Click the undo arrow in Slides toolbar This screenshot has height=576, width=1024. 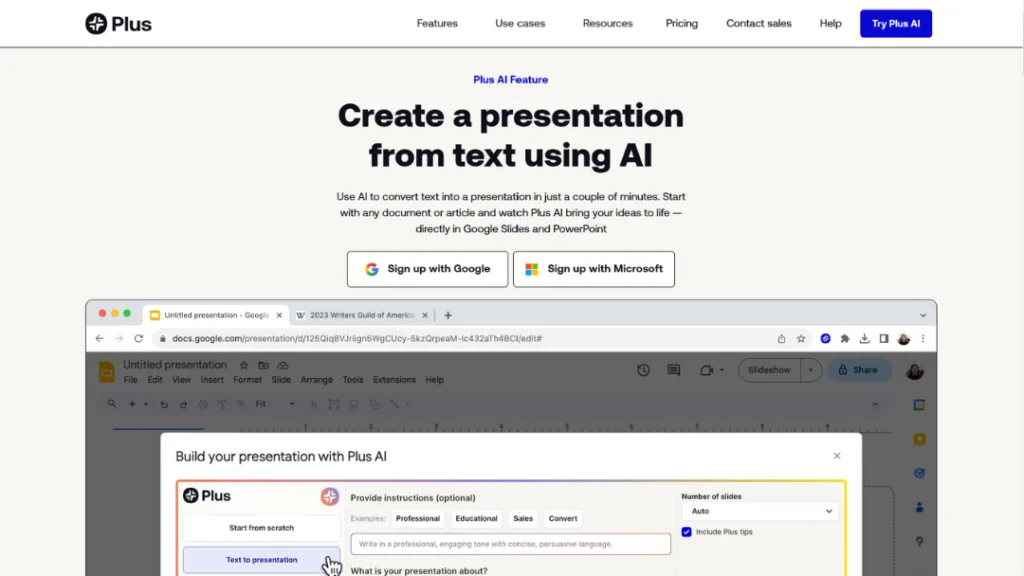(164, 405)
